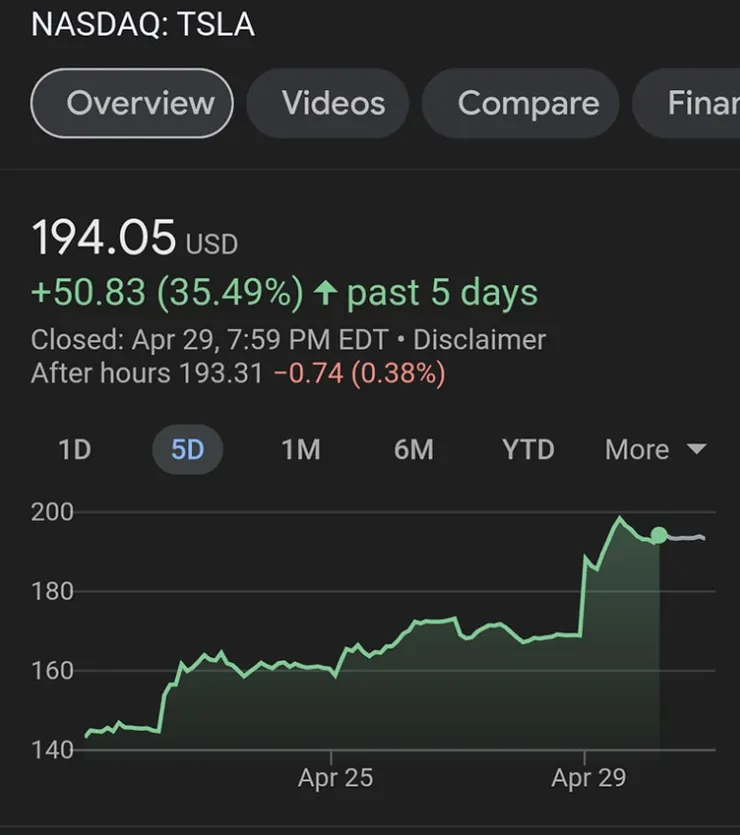Viewport: 740px width, 835px height.
Task: Select the 5D time range
Action: (187, 450)
